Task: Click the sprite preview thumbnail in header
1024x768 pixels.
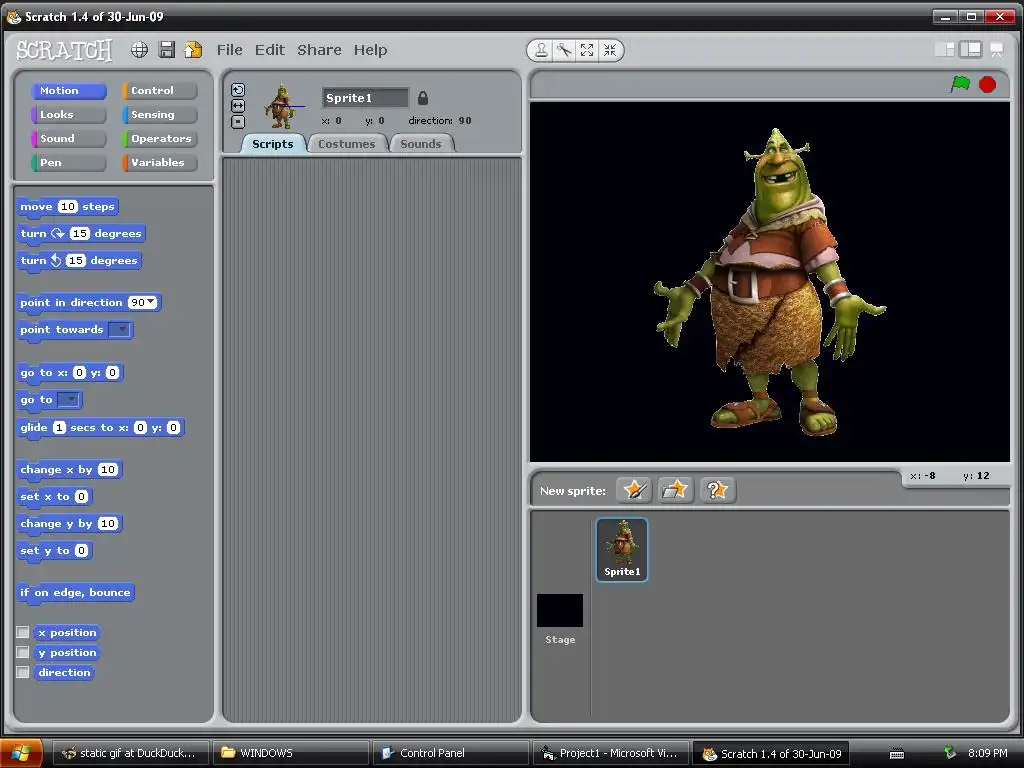Action: click(282, 106)
